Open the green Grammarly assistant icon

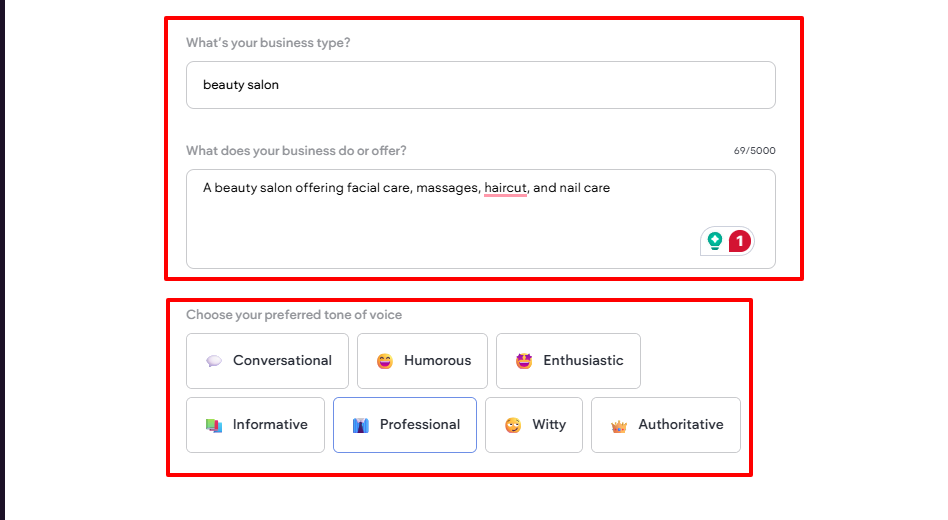point(715,241)
